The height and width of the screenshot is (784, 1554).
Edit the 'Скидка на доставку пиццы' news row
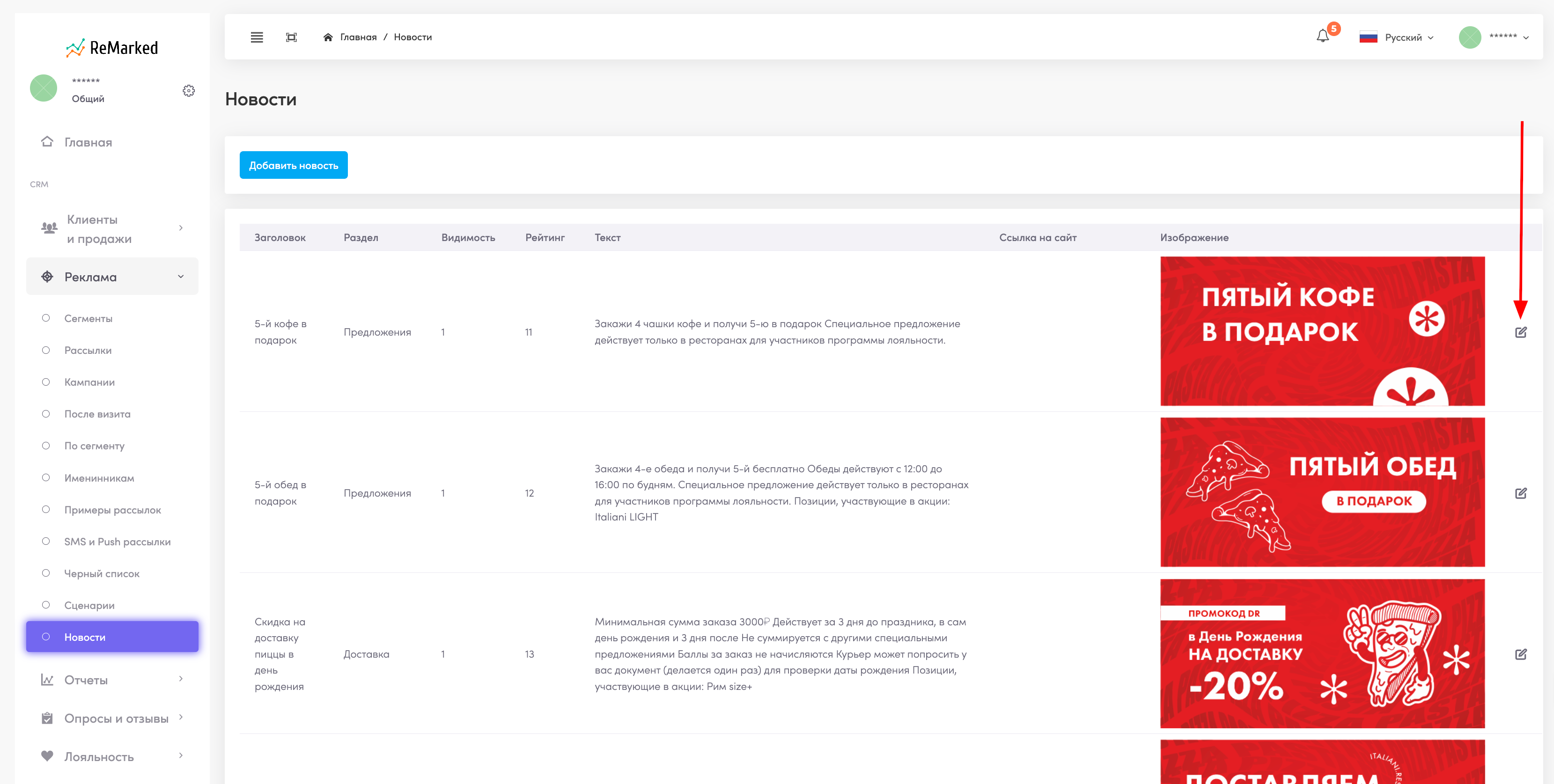coord(1521,654)
